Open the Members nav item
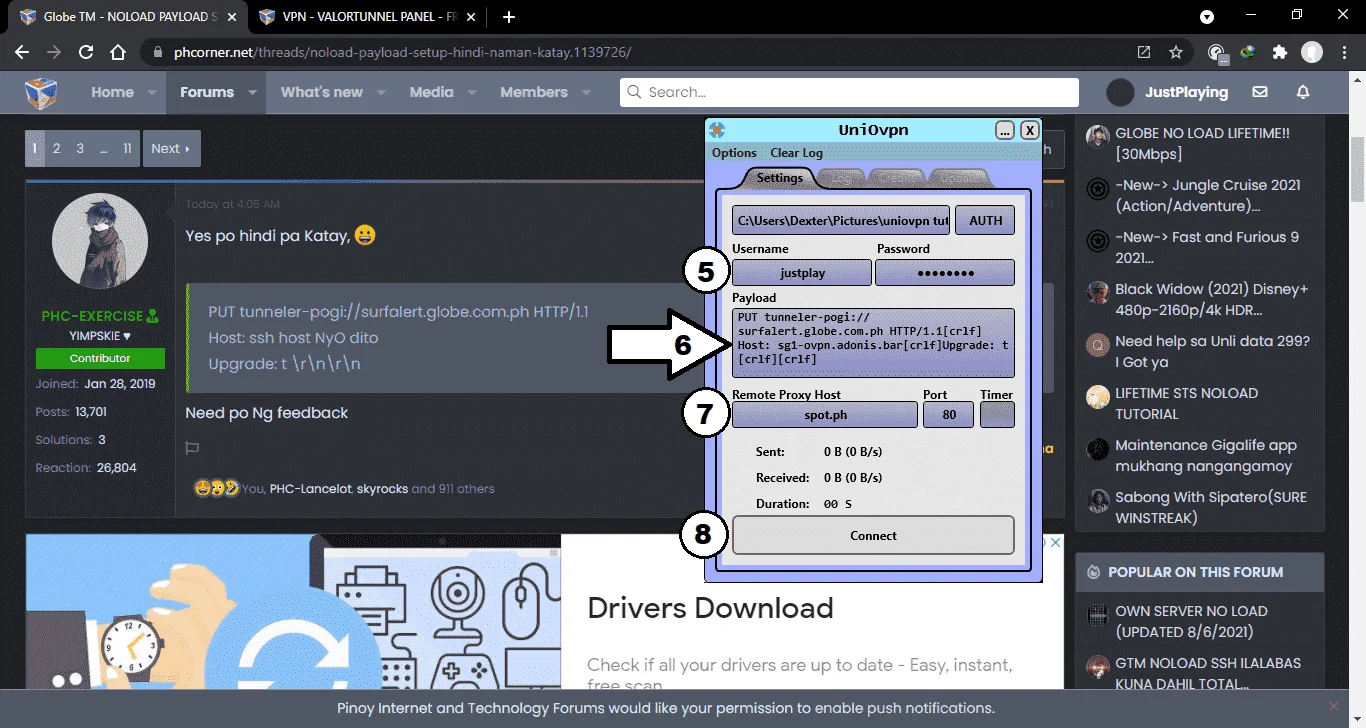 coord(534,92)
